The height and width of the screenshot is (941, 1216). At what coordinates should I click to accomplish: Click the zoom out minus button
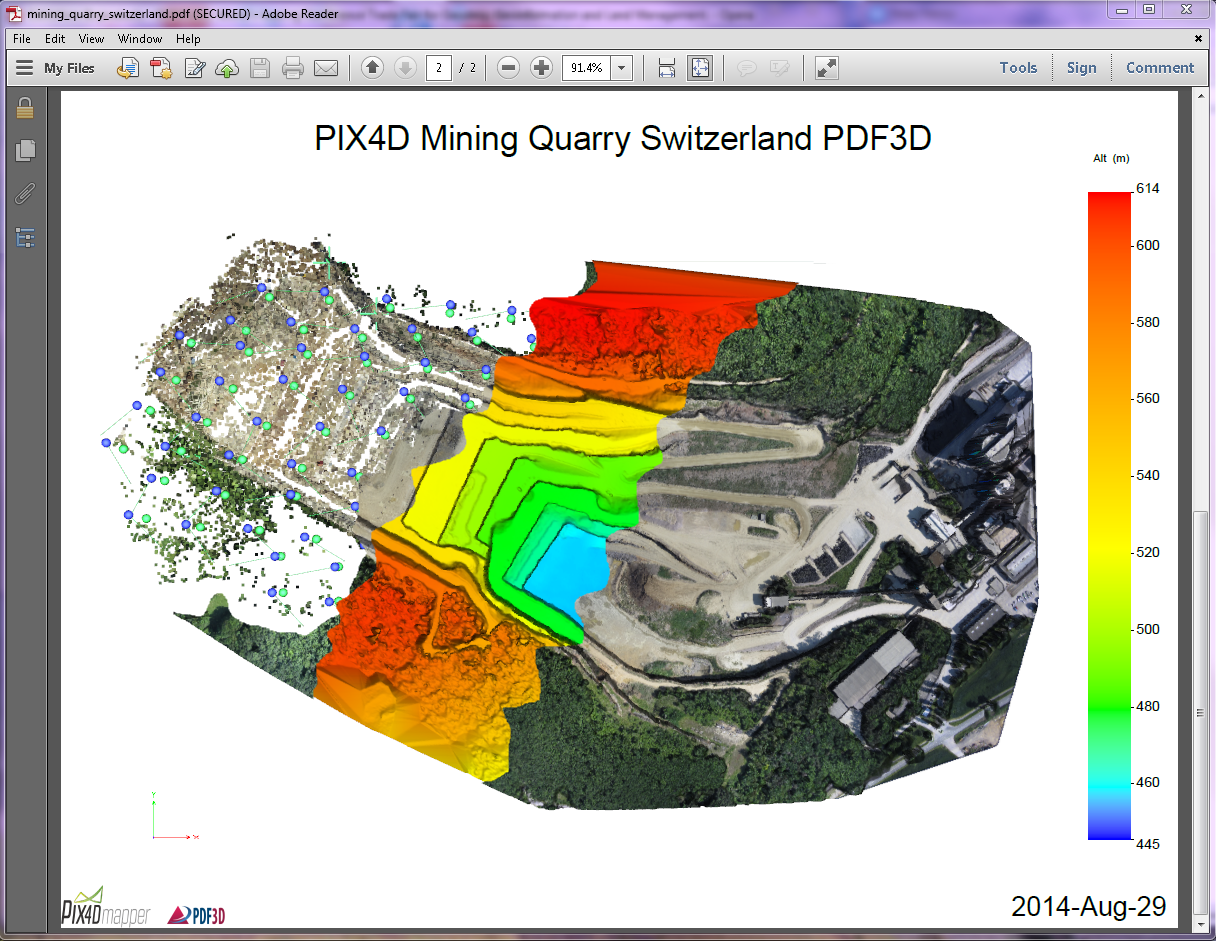pyautogui.click(x=508, y=68)
